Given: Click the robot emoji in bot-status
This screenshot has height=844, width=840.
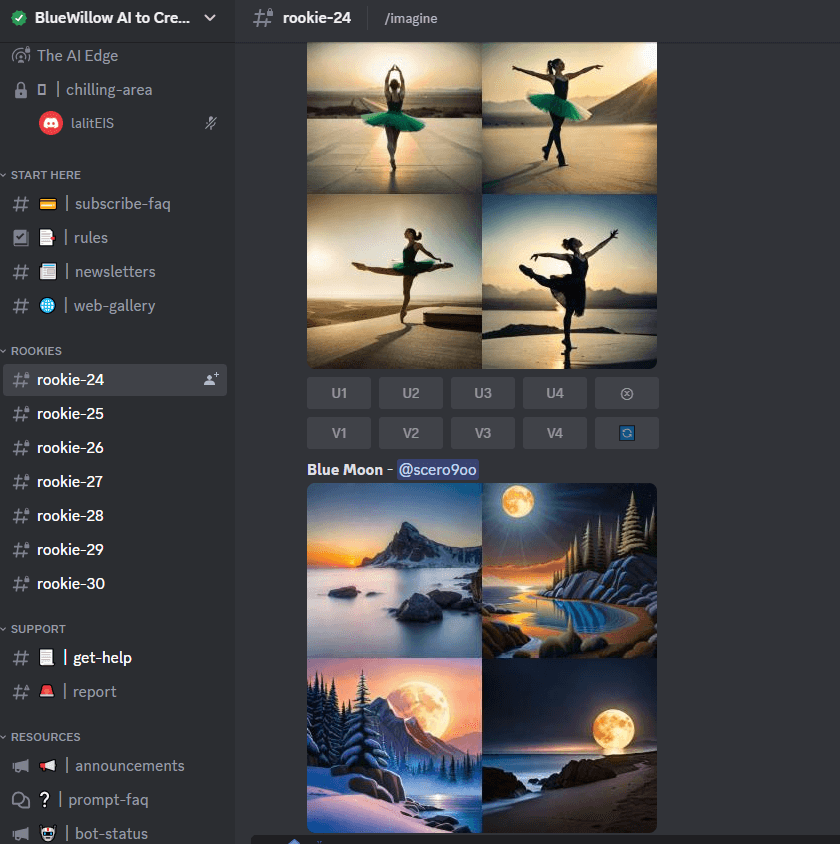Looking at the screenshot, I should pos(48,834).
